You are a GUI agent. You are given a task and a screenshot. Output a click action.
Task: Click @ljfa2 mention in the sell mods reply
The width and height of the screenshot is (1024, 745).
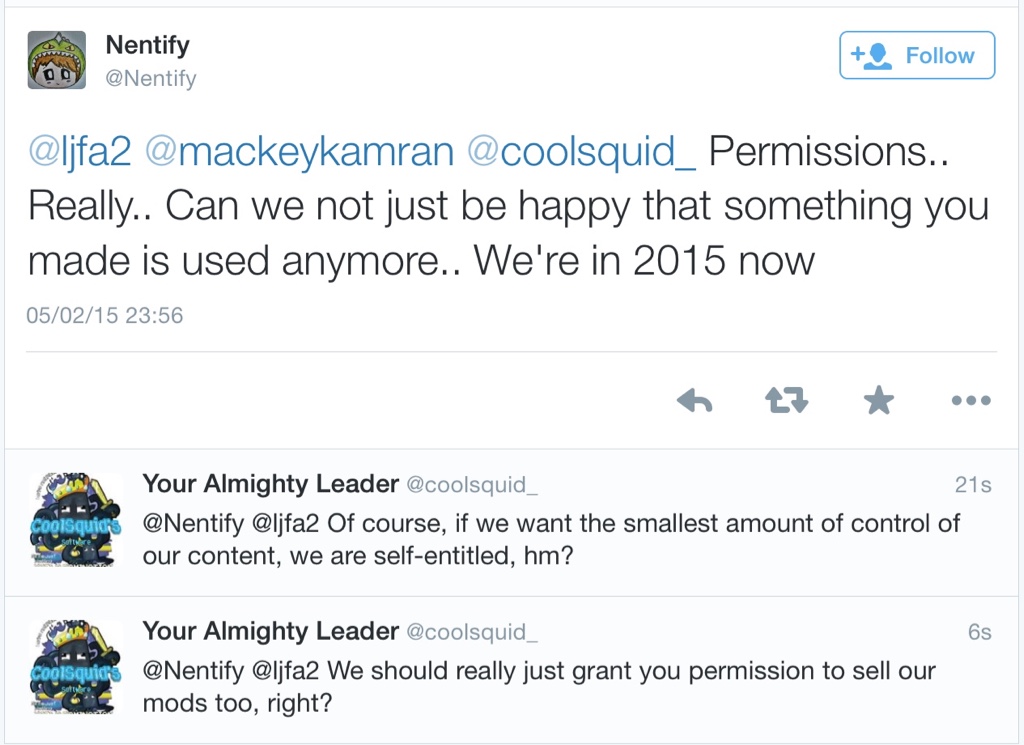click(x=287, y=670)
